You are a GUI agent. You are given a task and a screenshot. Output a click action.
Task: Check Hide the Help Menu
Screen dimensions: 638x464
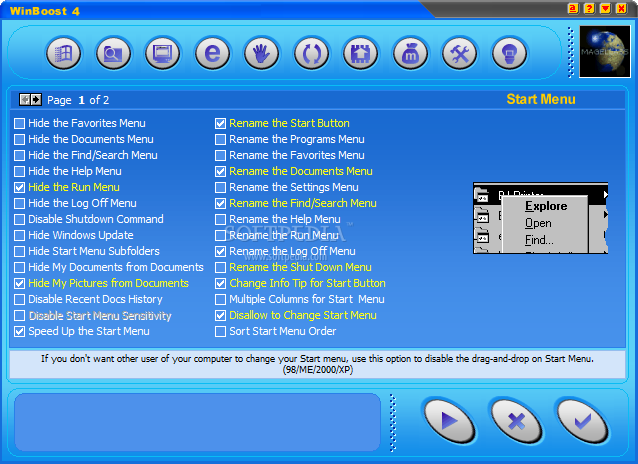[19, 171]
